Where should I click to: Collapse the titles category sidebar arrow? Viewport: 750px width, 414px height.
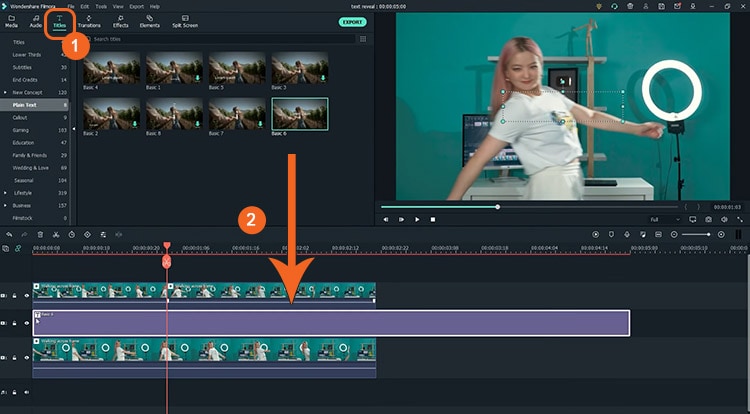click(x=74, y=129)
